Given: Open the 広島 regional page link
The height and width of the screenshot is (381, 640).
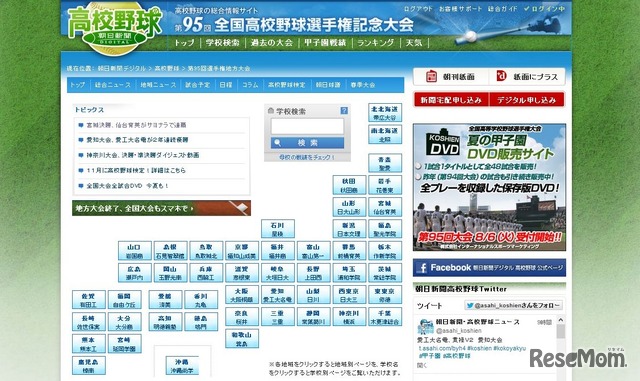Looking at the screenshot, I should pos(134,269).
